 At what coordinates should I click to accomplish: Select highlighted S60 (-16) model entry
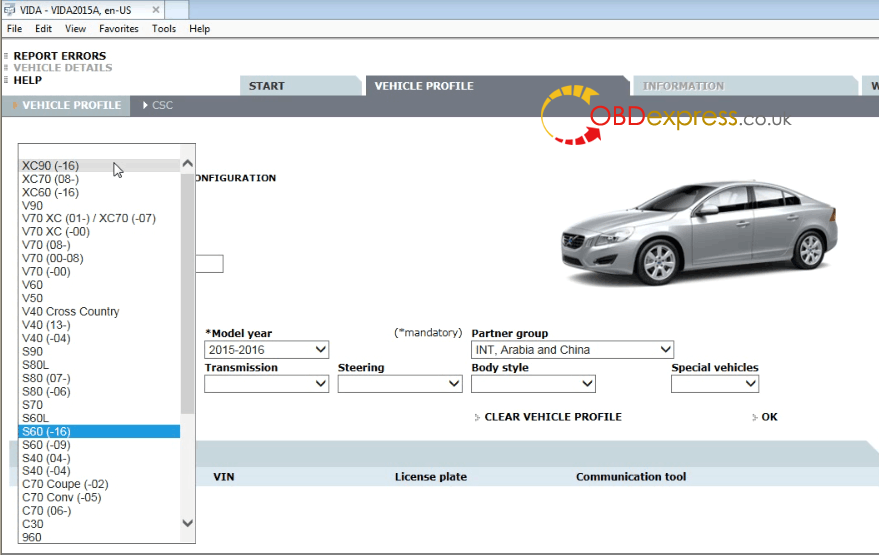click(x=99, y=432)
